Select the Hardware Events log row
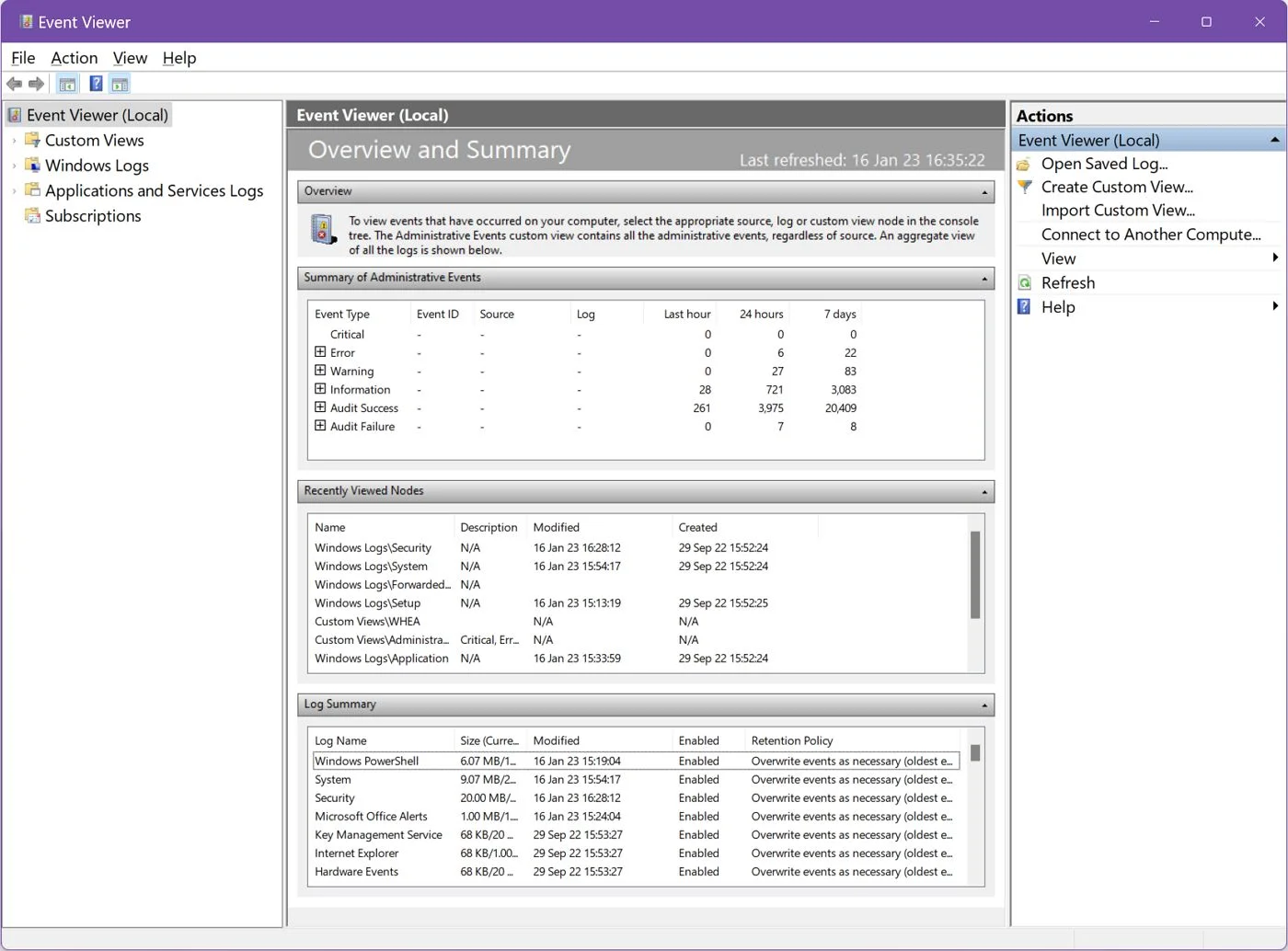The image size is (1288, 951). [636, 871]
